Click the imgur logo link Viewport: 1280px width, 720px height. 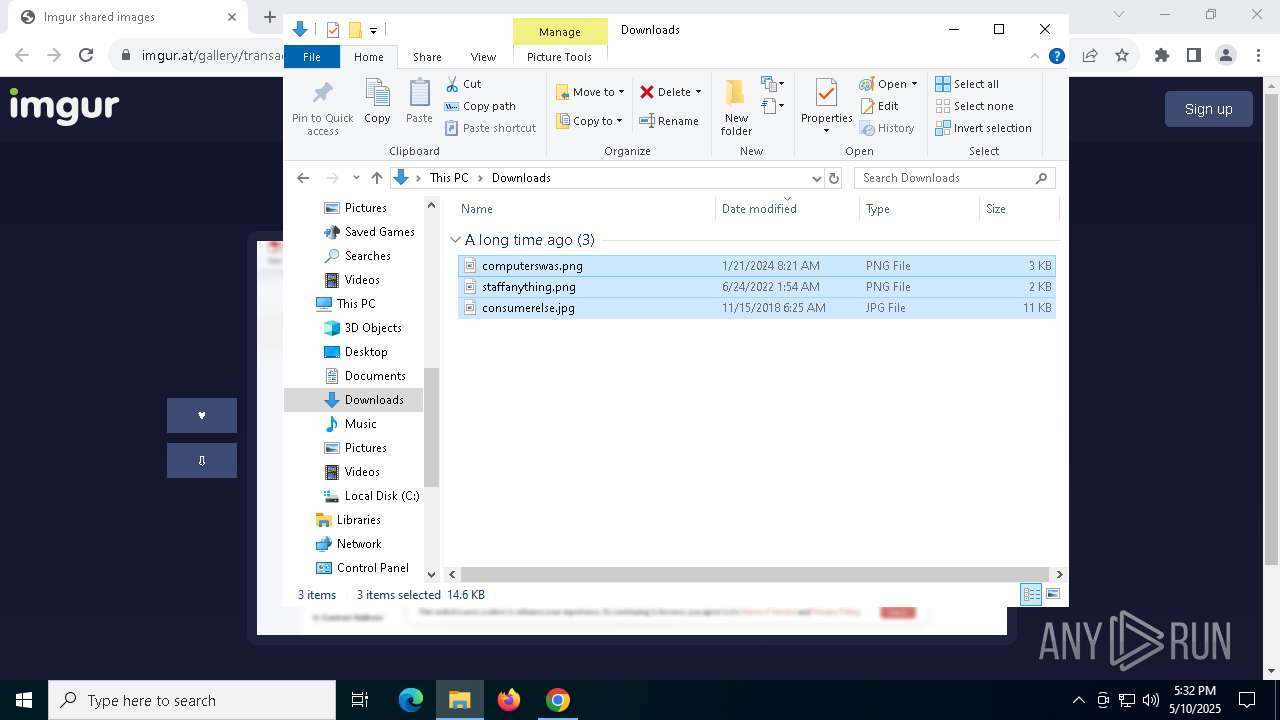click(x=65, y=107)
